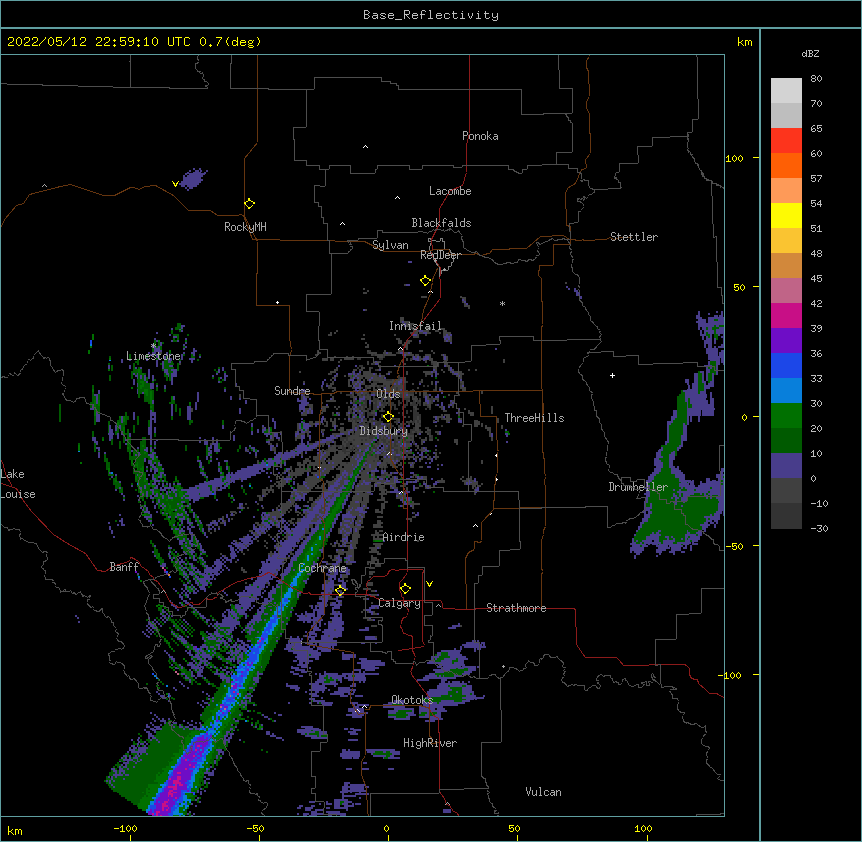Click the ThreeHills city label

[x=534, y=418]
